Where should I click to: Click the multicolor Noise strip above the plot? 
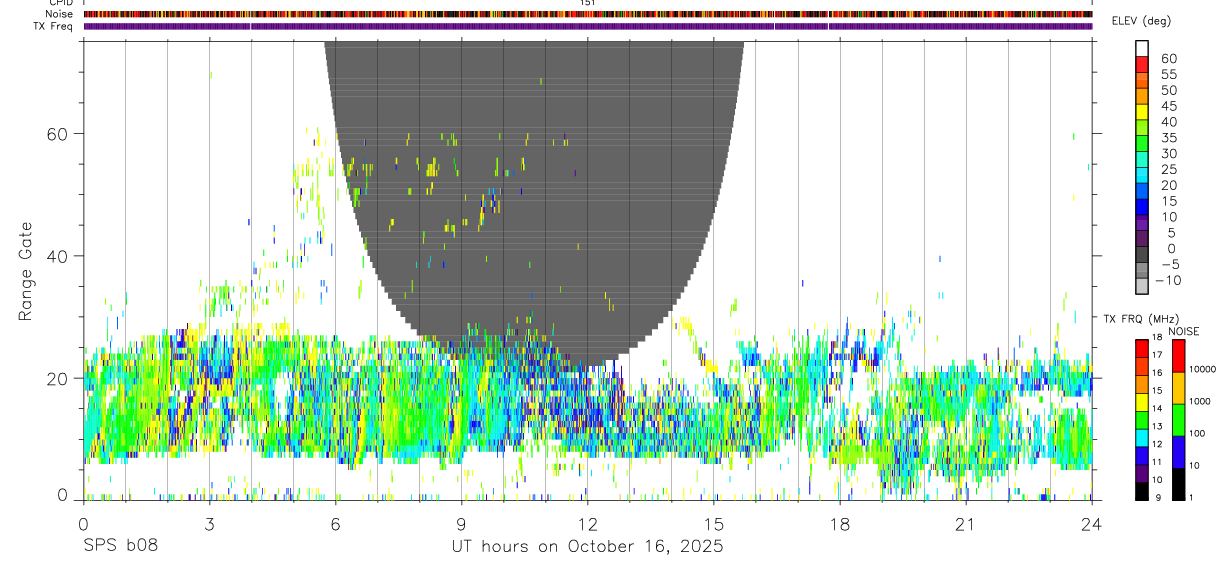[x=587, y=15]
